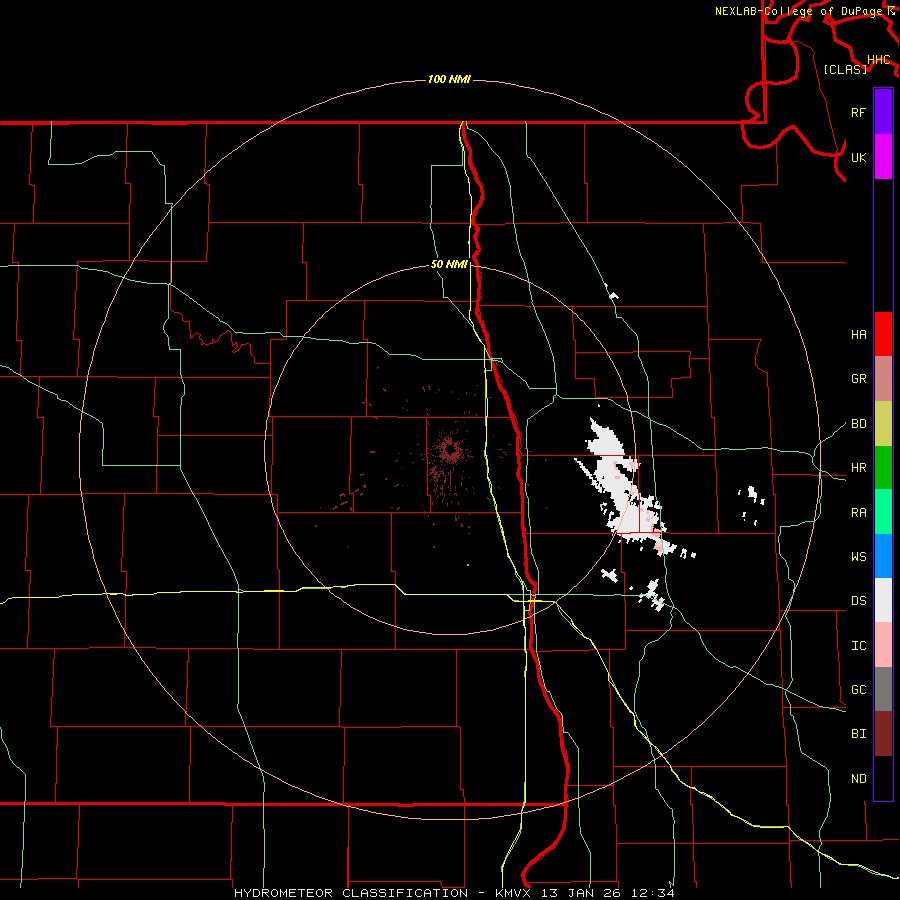The width and height of the screenshot is (900, 900).
Task: Click the "NEXLAB-College of DuPage" credit text
Action: pos(798,11)
